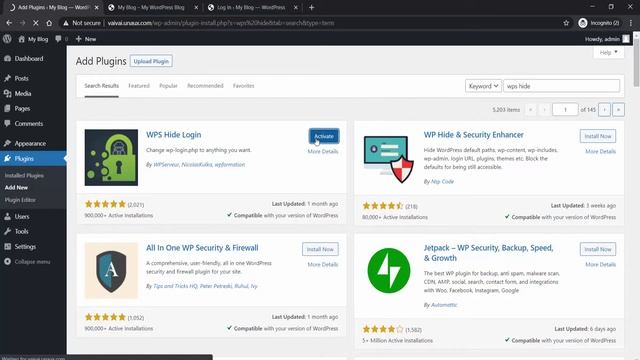The image size is (640, 360).
Task: Switch to Log In browser tab
Action: (x=251, y=7)
